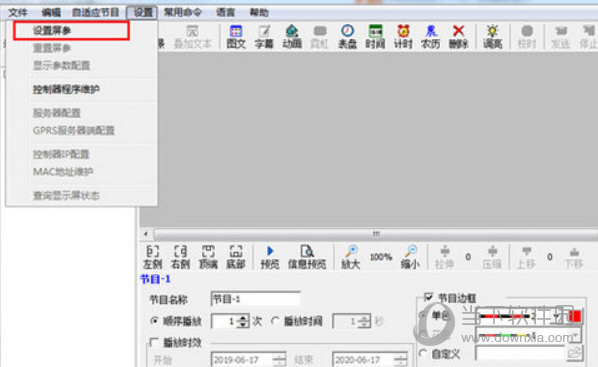
Task: Adjust the 顺序播放 count stepper arrows
Action: pos(243,322)
